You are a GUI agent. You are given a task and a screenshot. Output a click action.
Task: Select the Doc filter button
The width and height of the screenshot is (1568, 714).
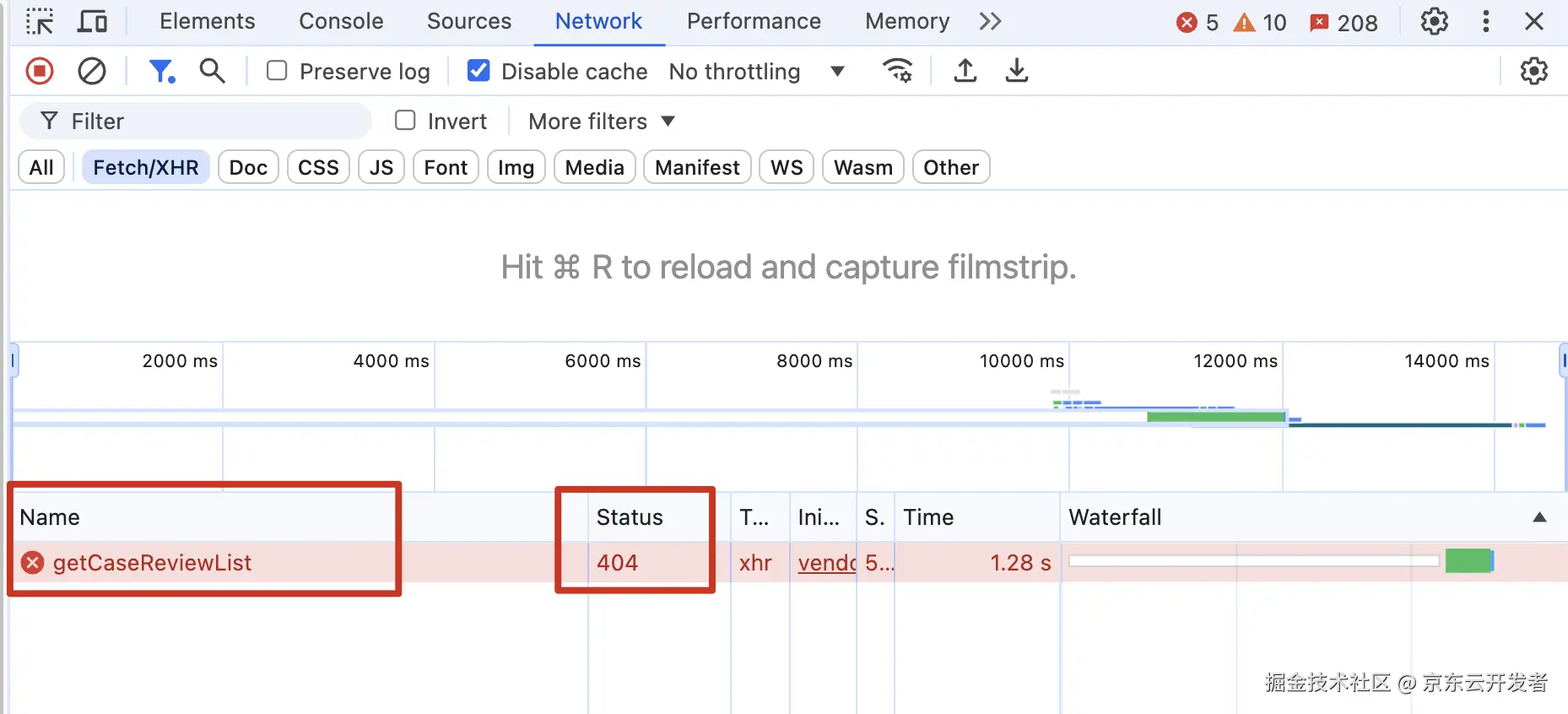click(248, 167)
